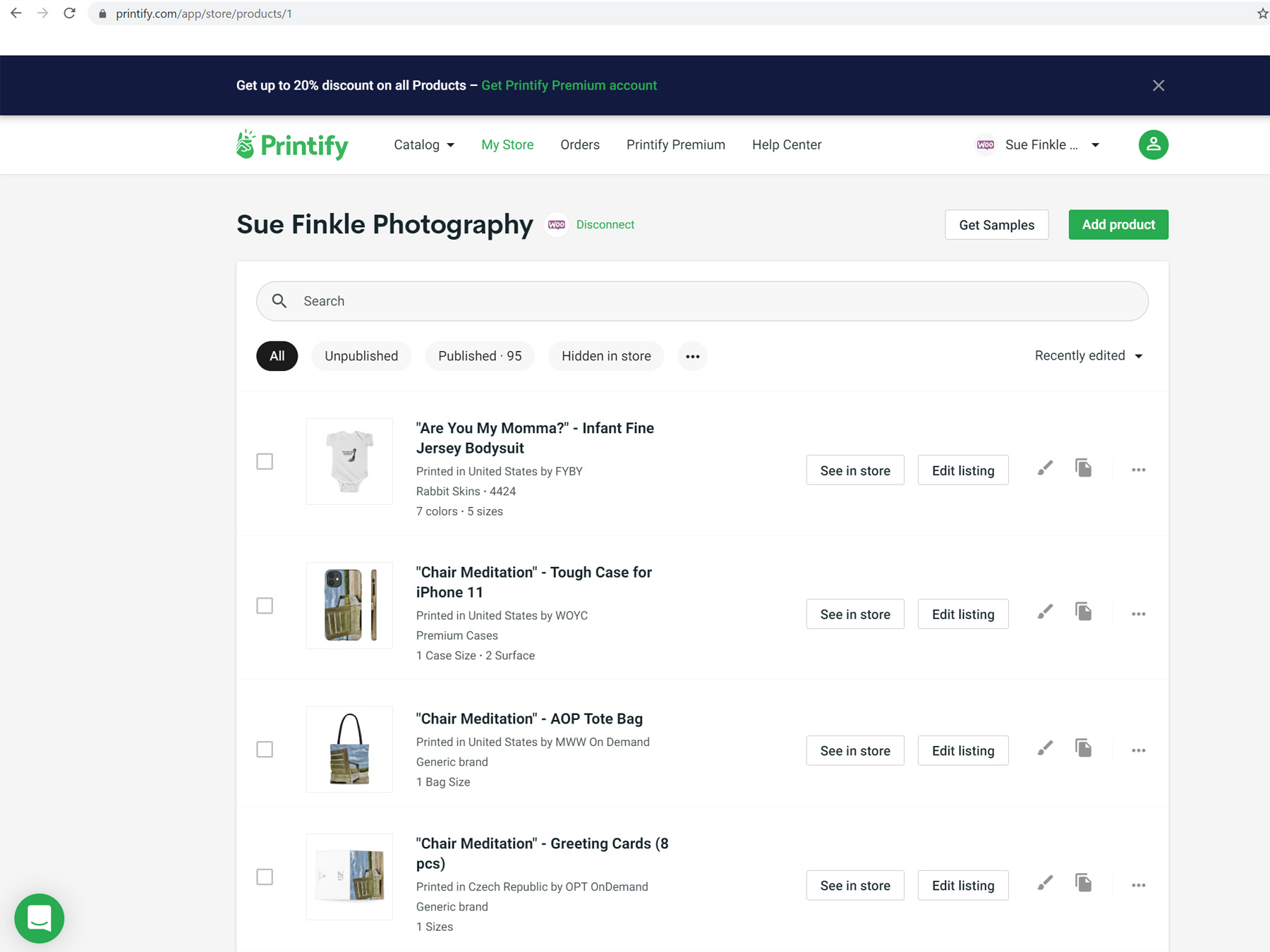Edit design of Greeting Cards product
Viewport: 1270px width, 952px height.
click(x=1045, y=883)
